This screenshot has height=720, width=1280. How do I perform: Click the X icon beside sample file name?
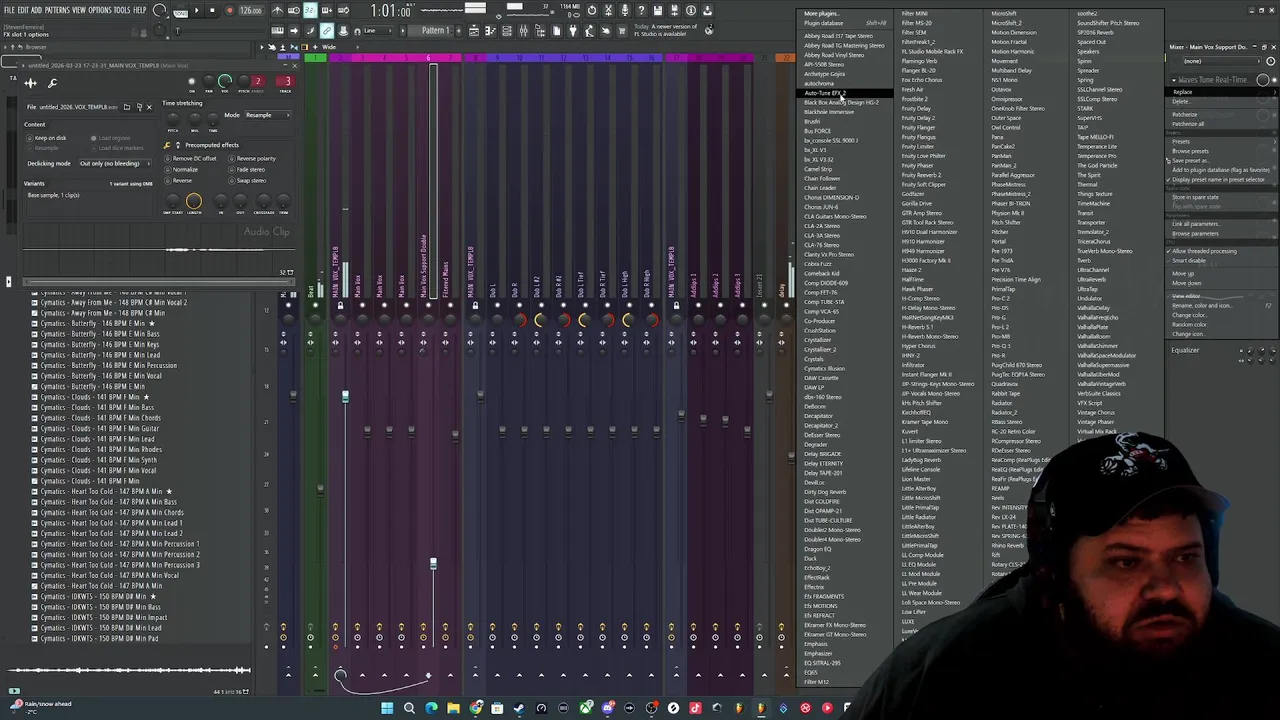point(149,107)
